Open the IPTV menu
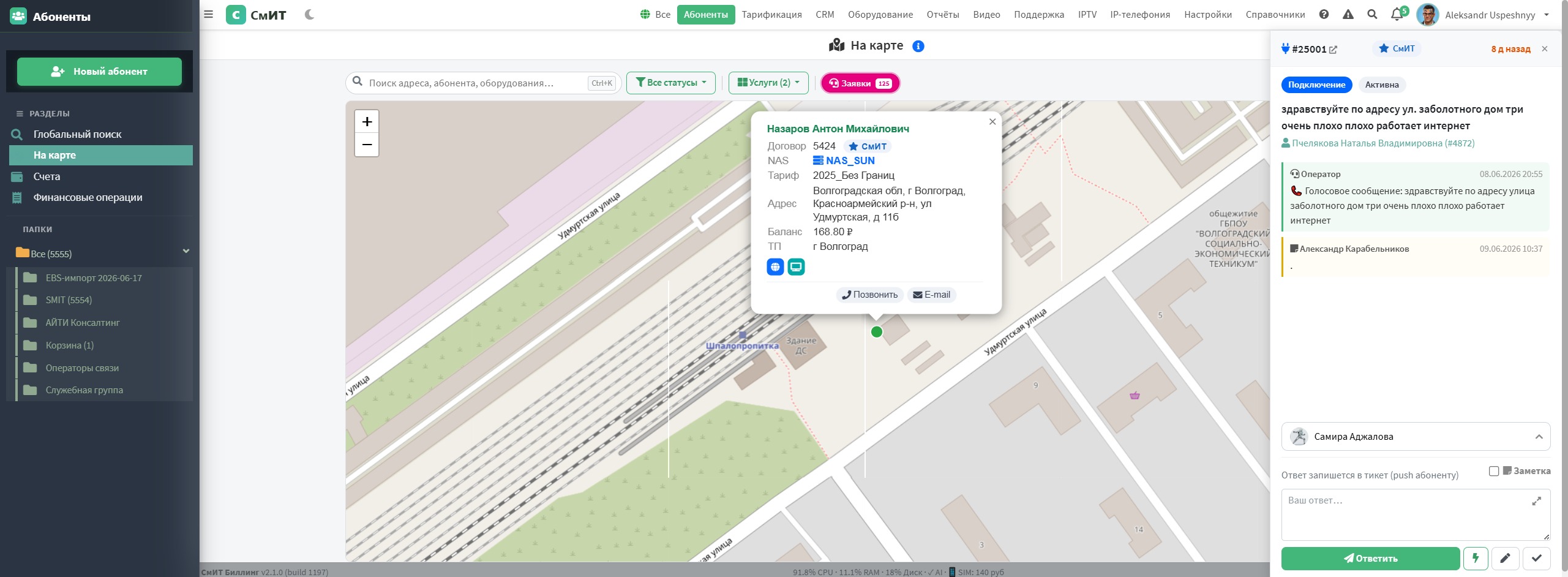Viewport: 1568px width, 577px height. pos(1087,15)
